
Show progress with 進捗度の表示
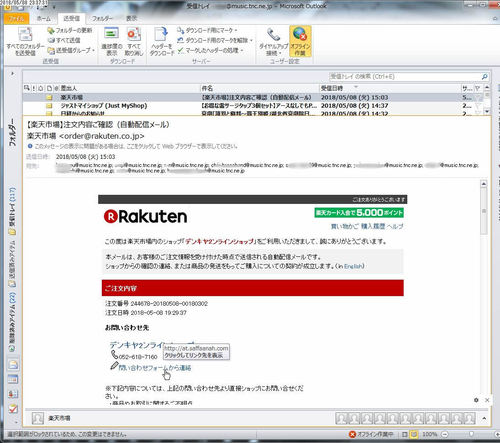[112, 42]
